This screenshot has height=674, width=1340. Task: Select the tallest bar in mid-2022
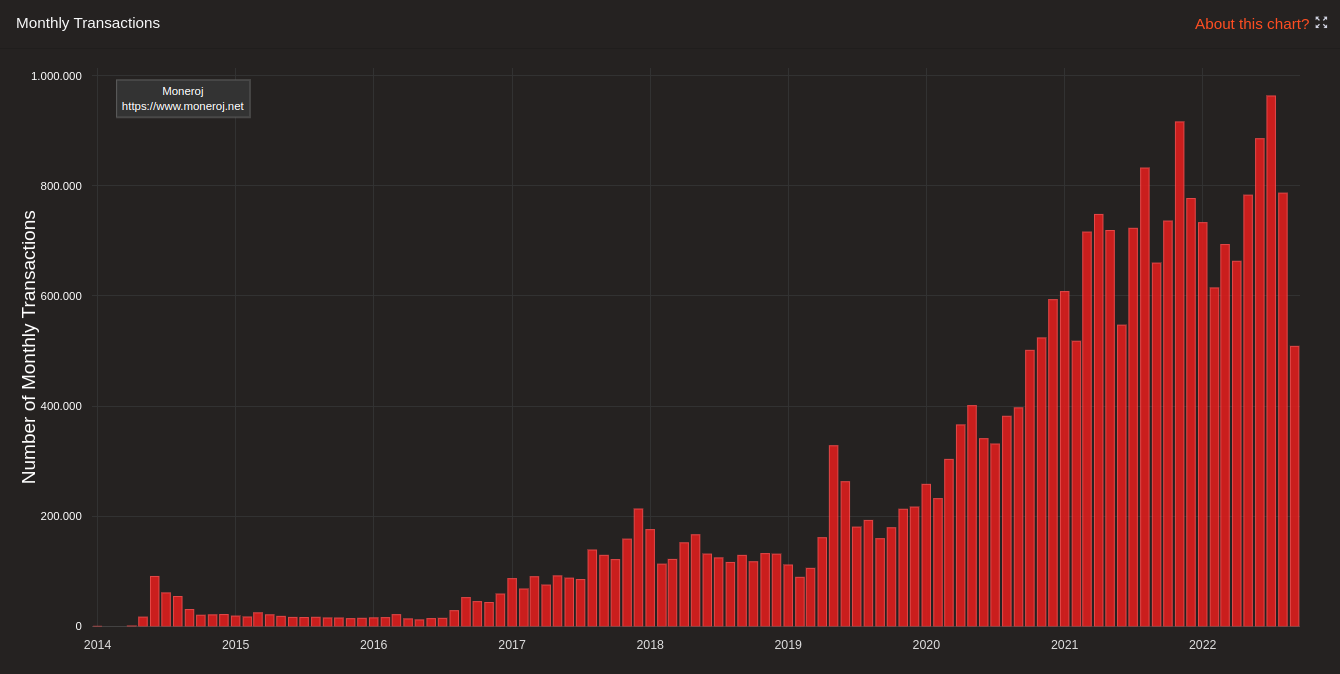click(x=1271, y=361)
